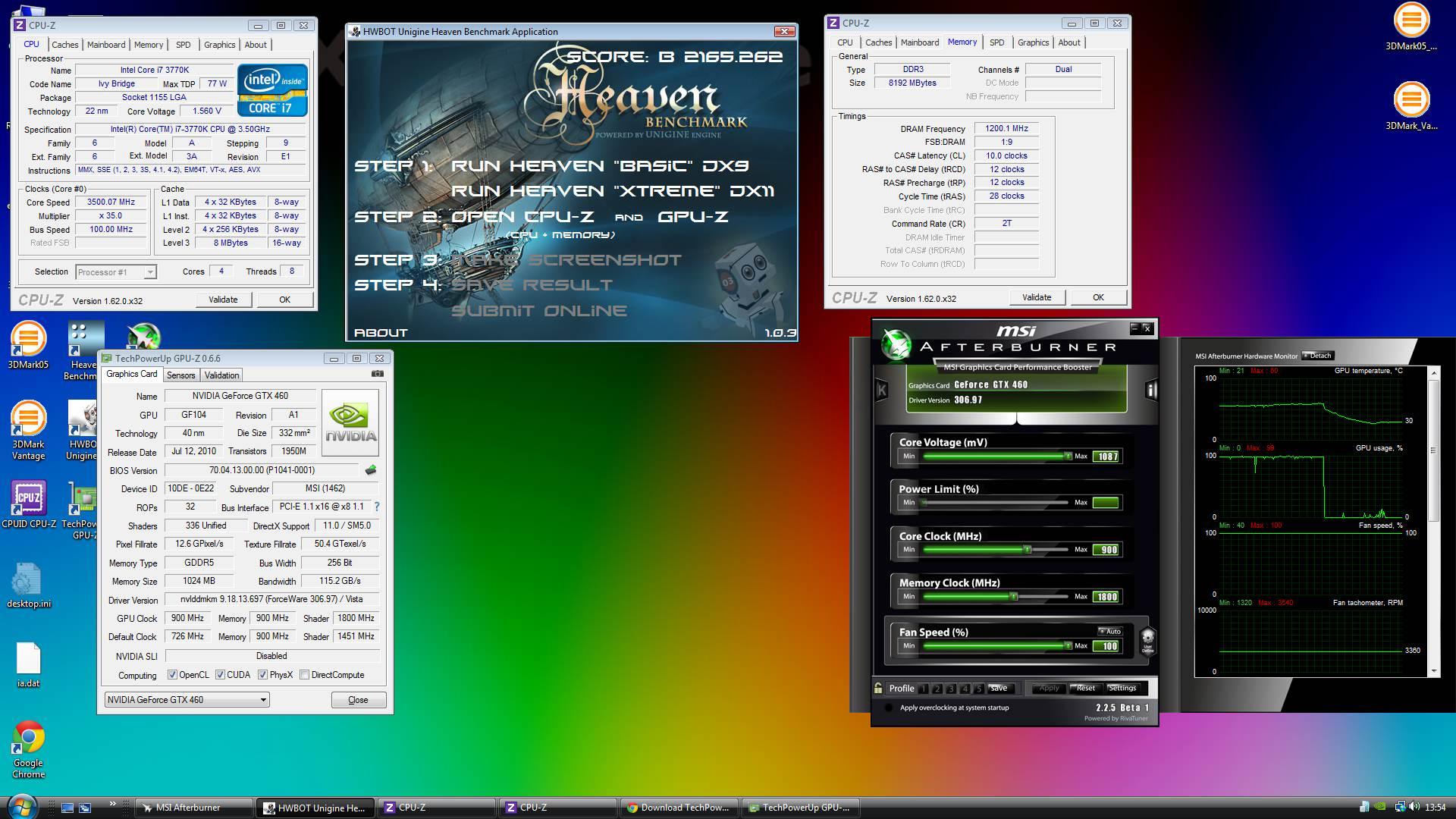
Task: Switch to the Validation tab in GPU-Z
Action: coord(221,375)
